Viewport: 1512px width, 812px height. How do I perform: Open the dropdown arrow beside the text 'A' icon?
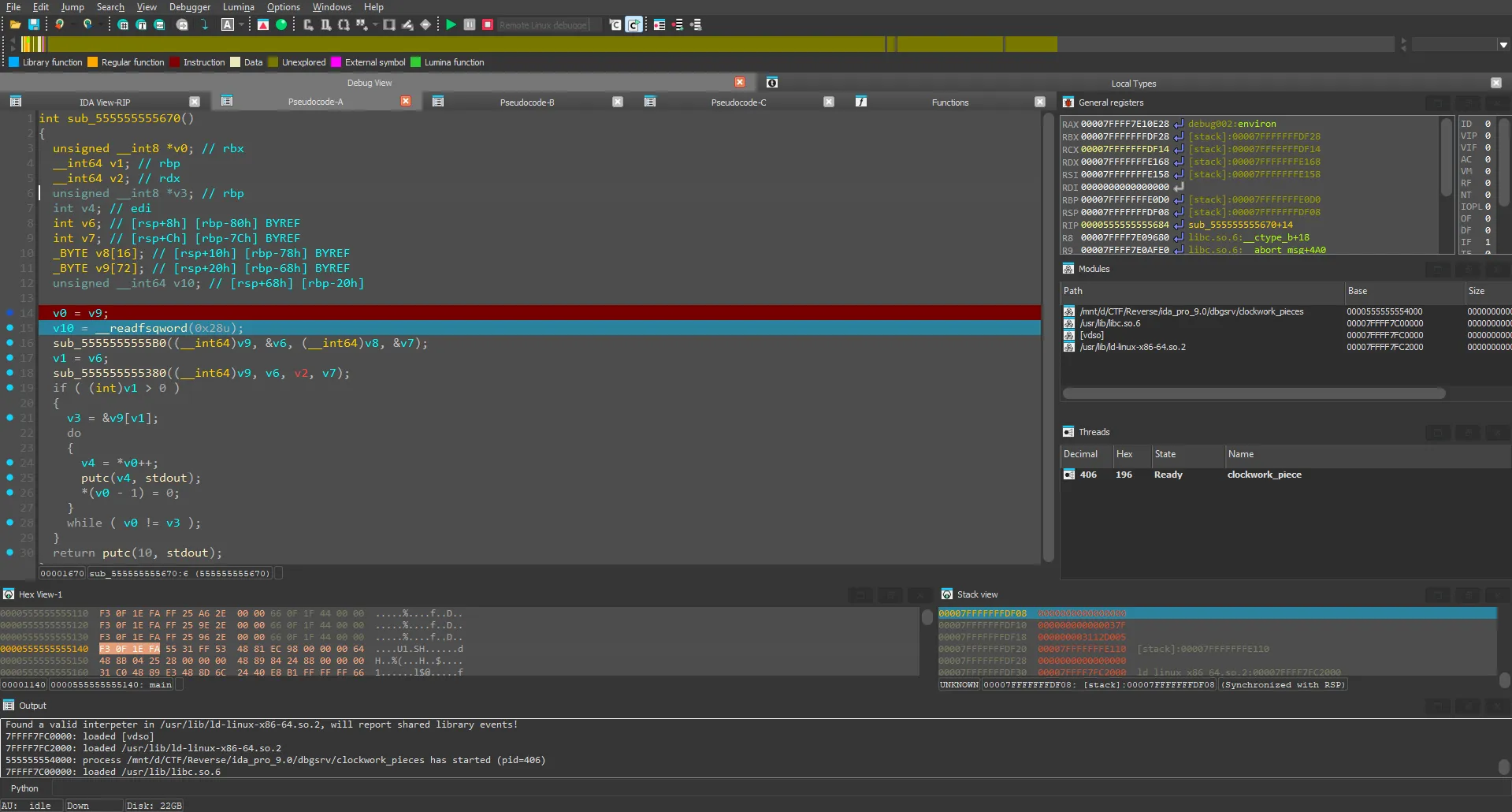tap(242, 24)
